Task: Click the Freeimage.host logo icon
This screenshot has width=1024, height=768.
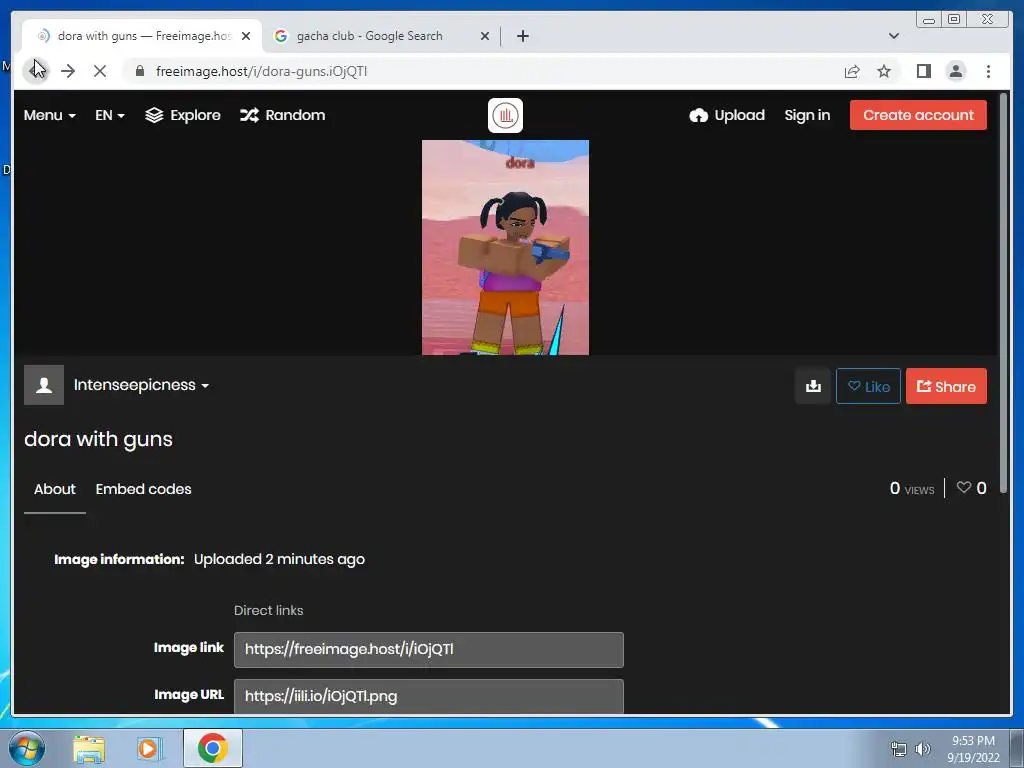Action: pos(505,116)
